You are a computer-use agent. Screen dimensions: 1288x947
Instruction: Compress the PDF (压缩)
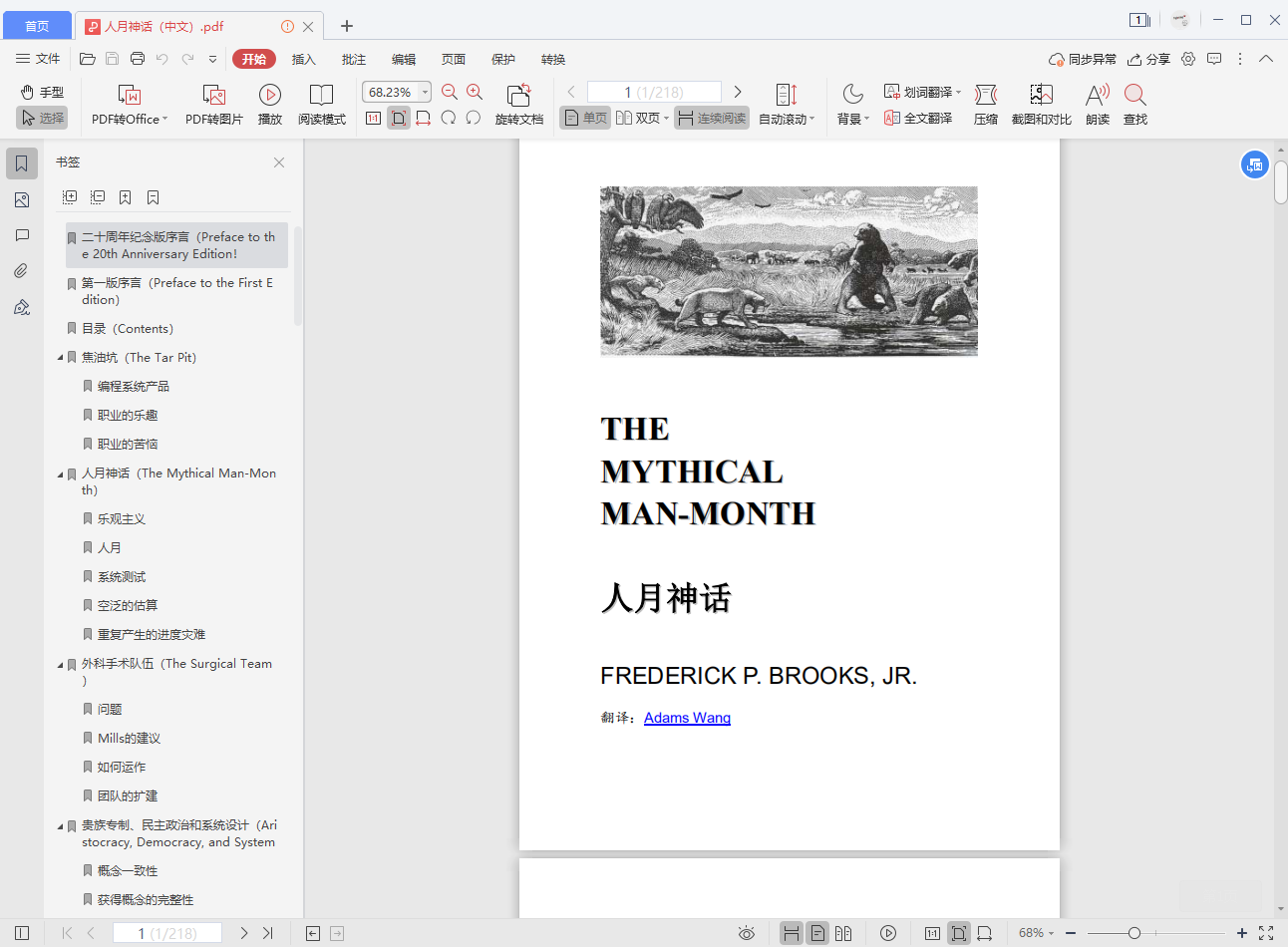click(986, 105)
